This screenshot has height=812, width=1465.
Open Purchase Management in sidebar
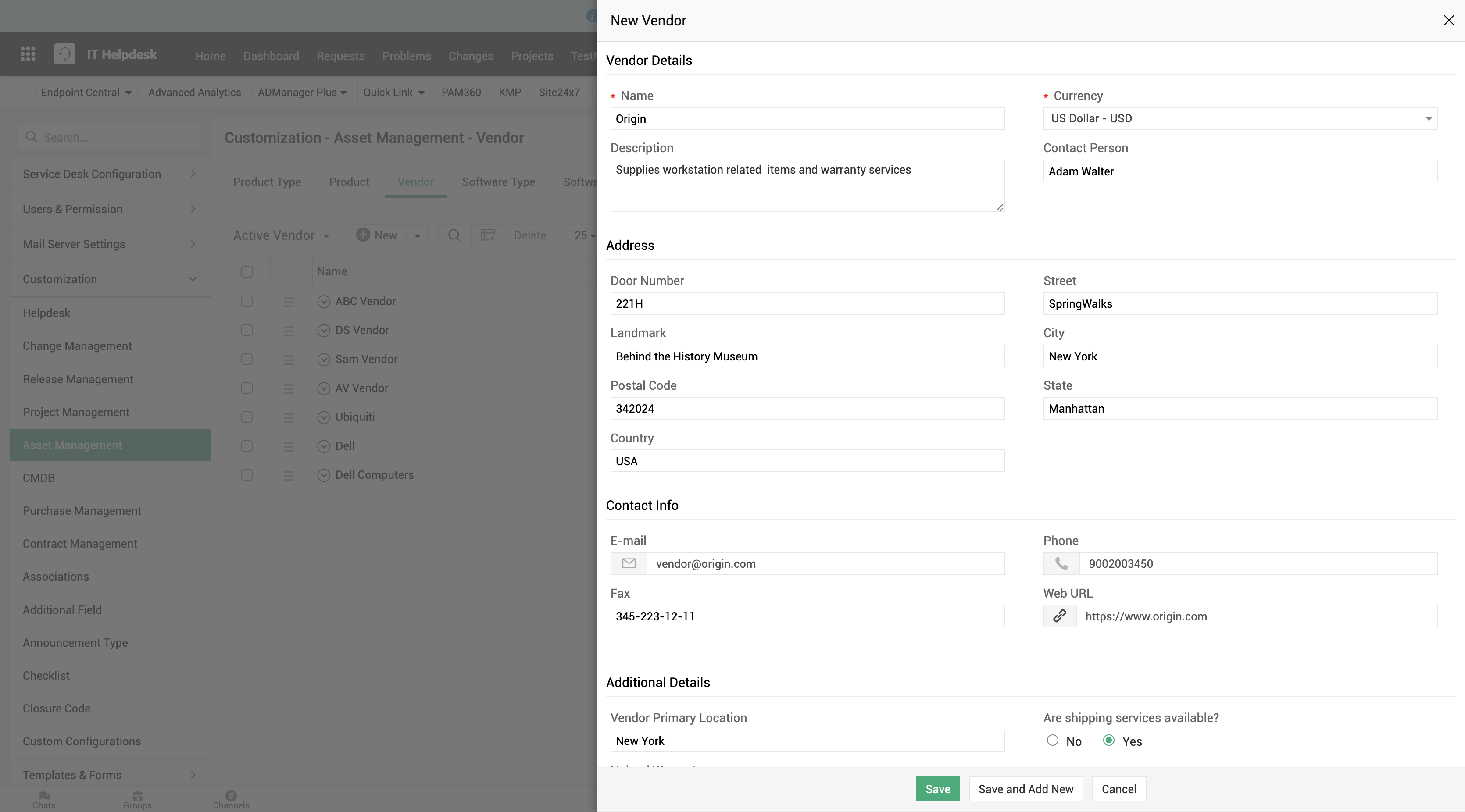[82, 511]
